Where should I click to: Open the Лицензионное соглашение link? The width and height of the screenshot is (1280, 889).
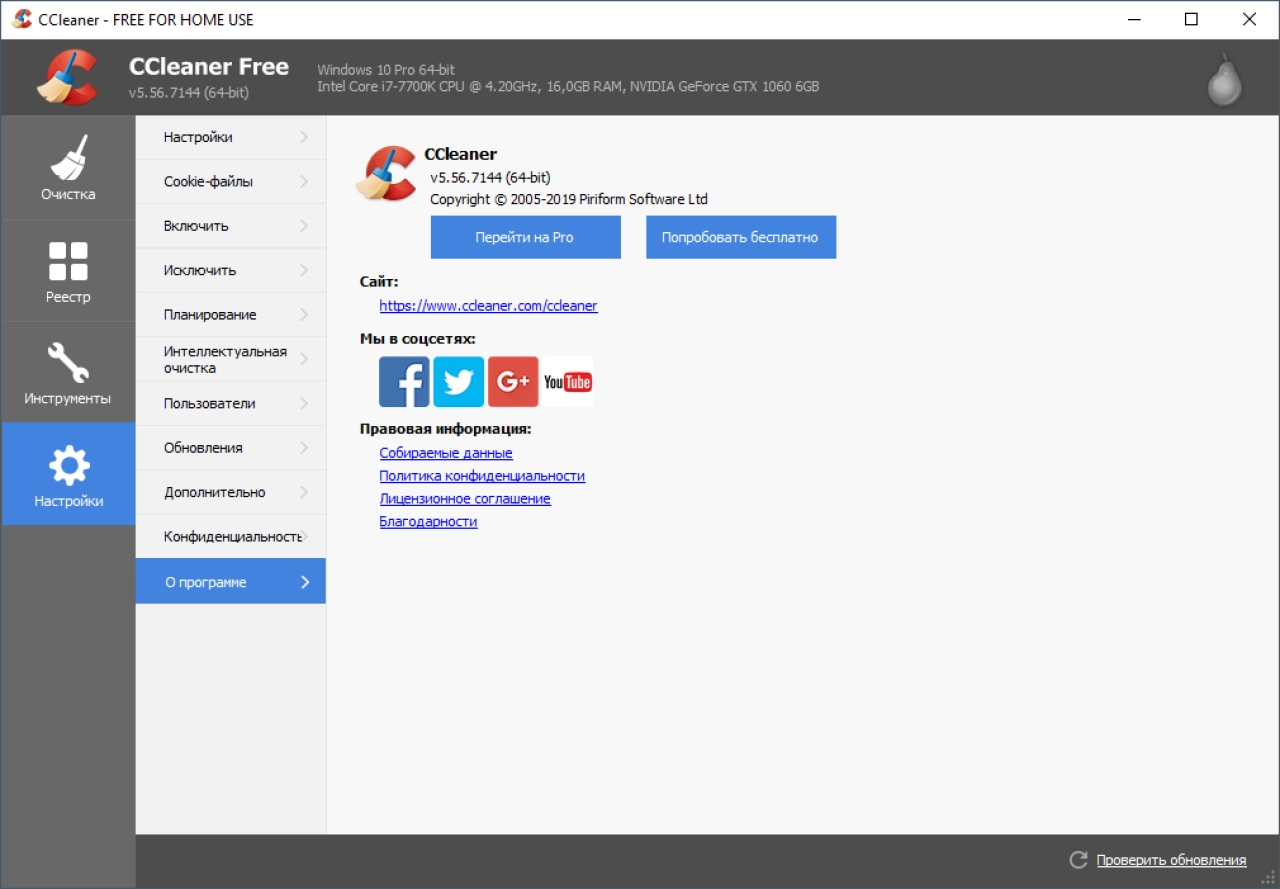(x=465, y=499)
